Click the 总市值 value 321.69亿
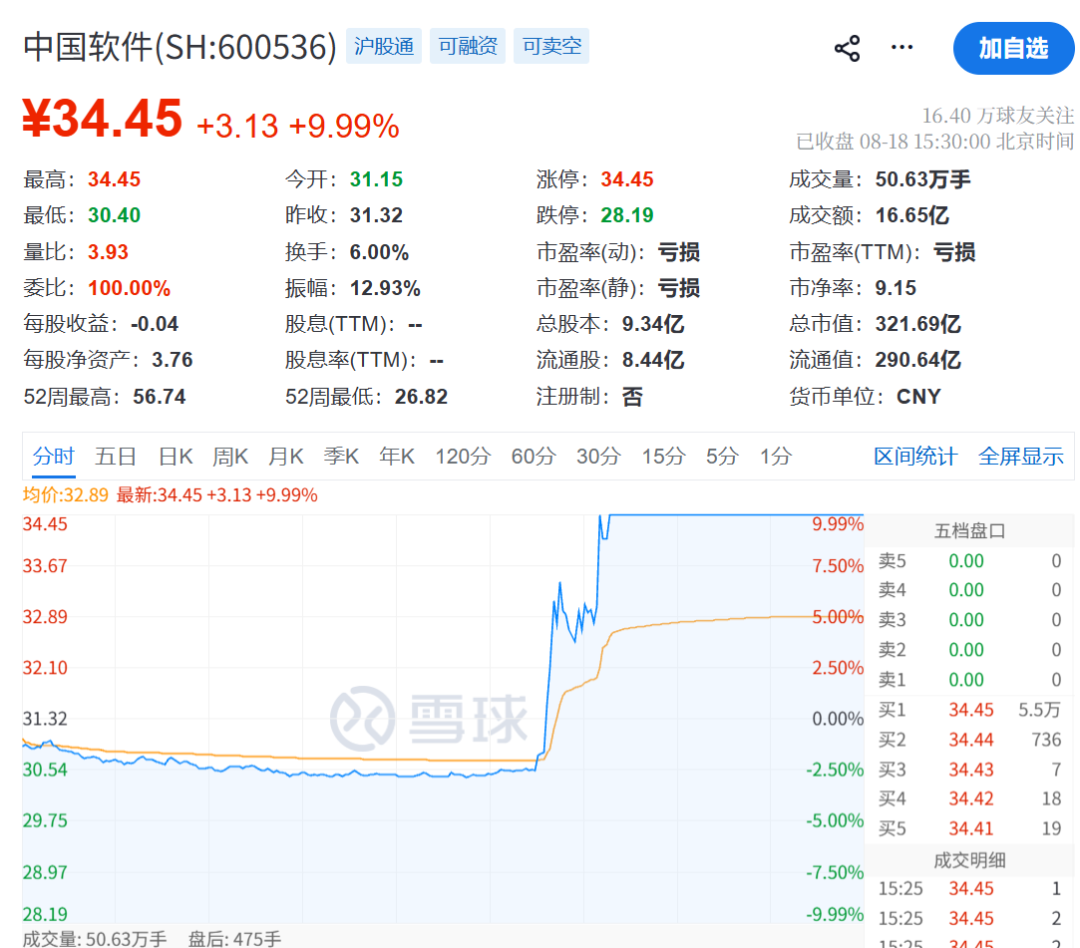 (x=918, y=324)
